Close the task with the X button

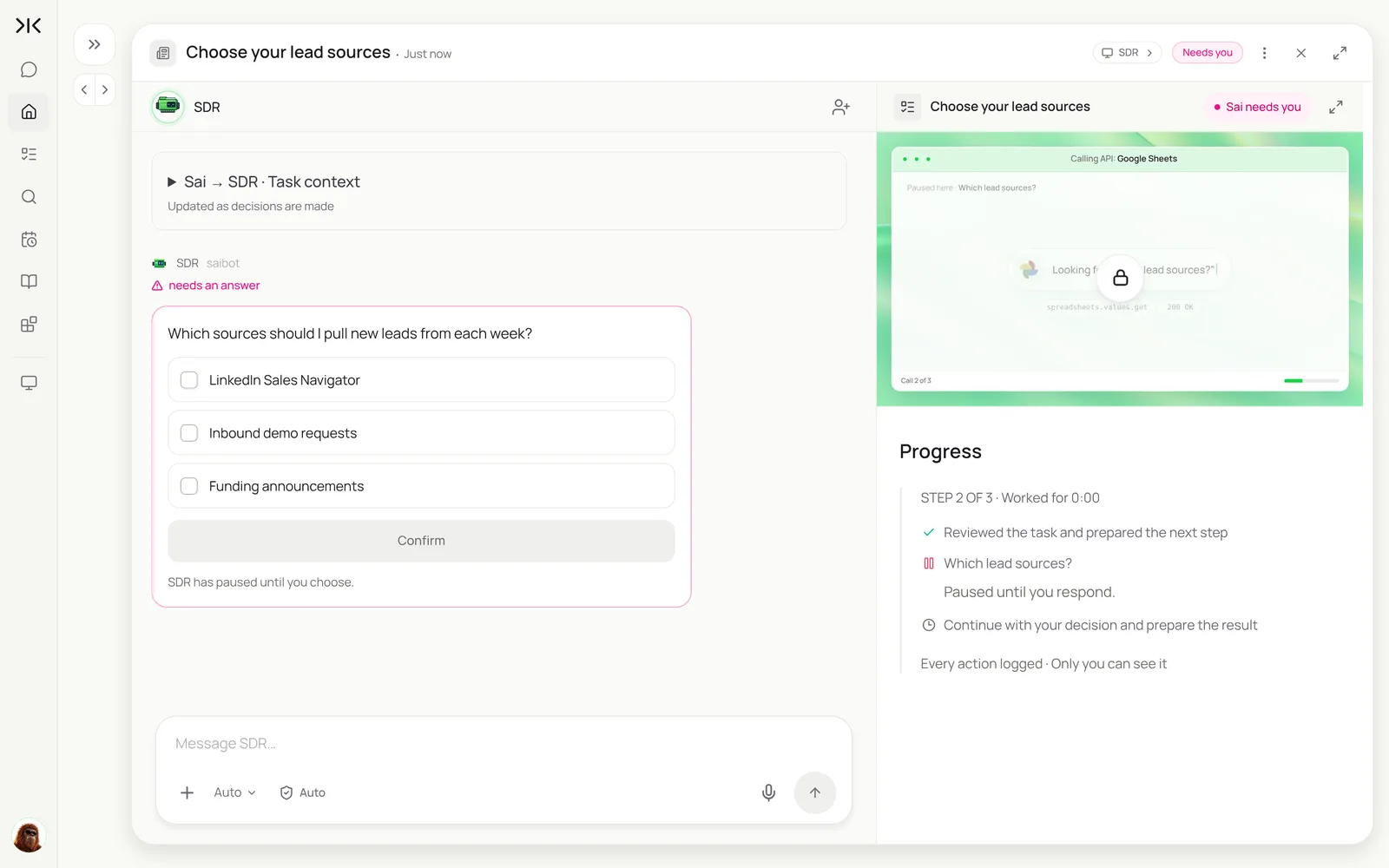[1300, 53]
